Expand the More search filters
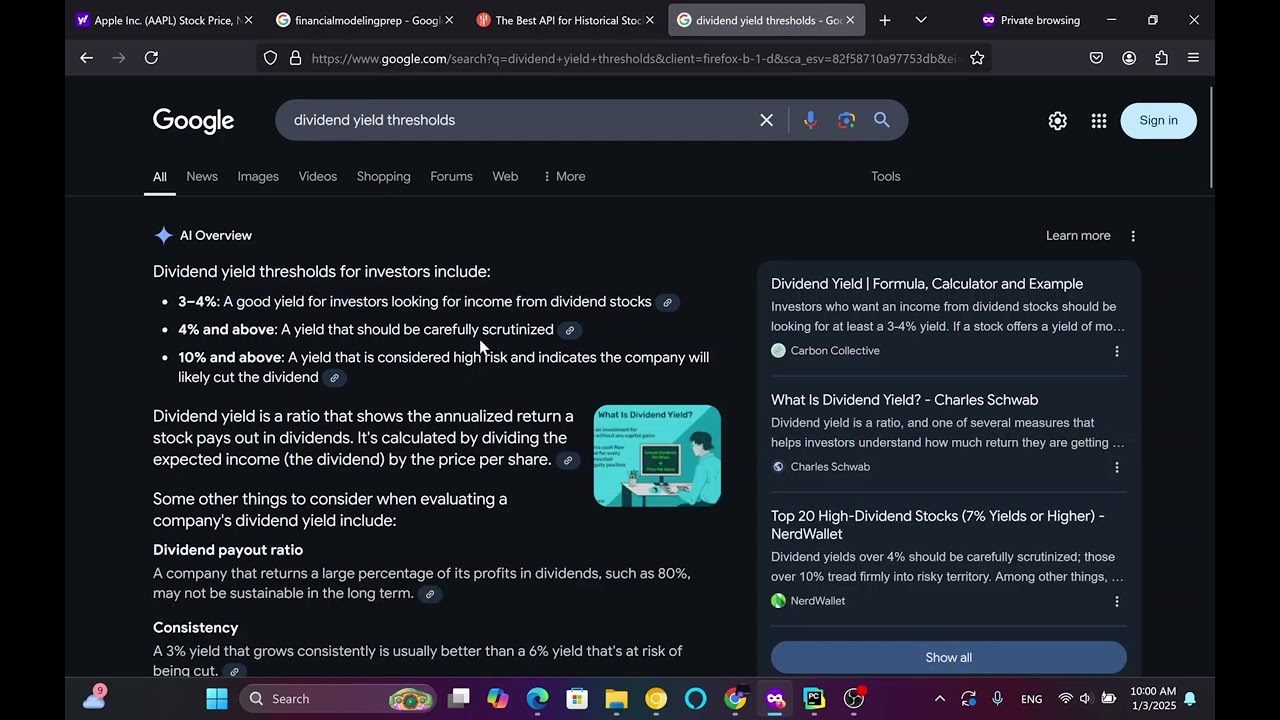1280x720 pixels. coord(564,176)
